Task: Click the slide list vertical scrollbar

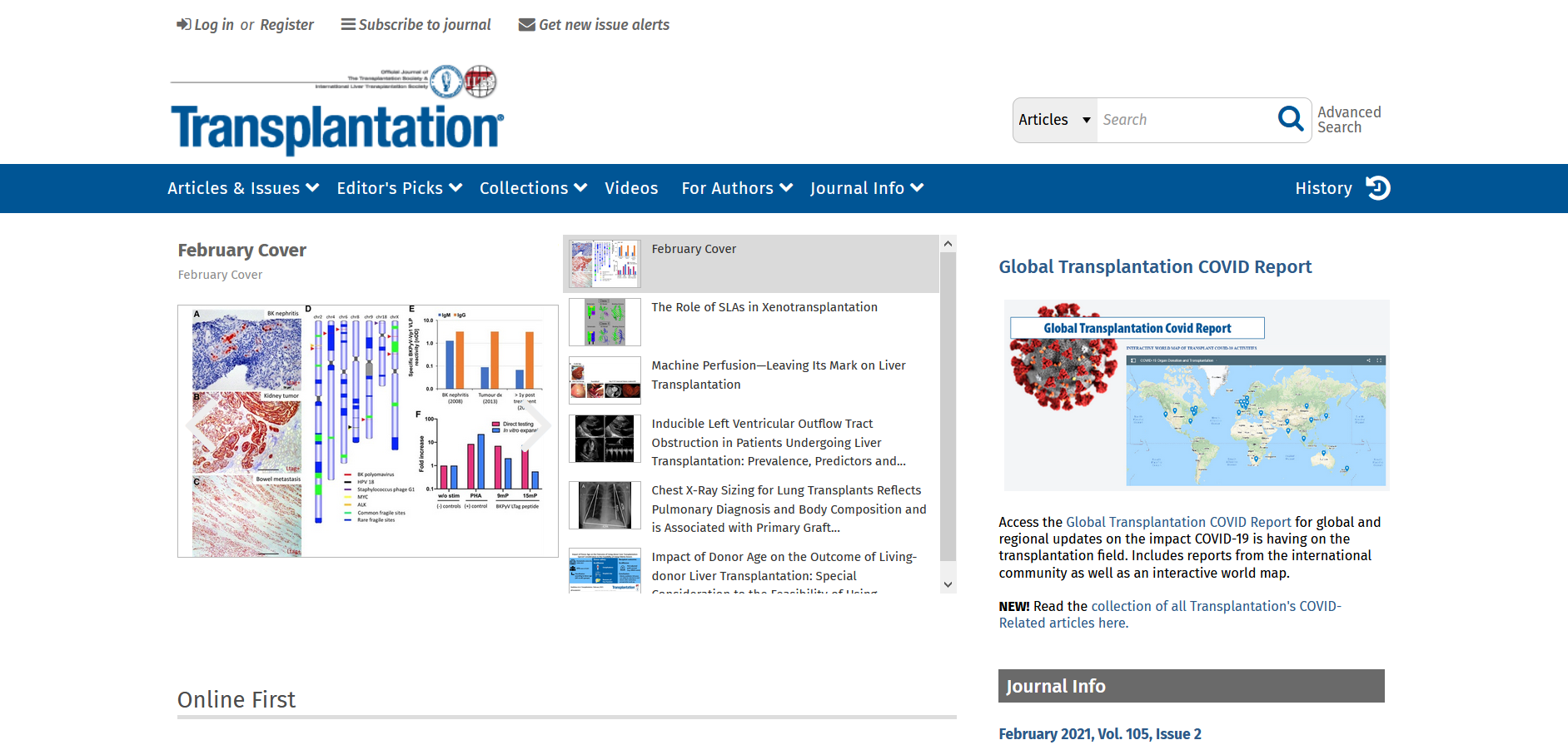Action: point(948,406)
